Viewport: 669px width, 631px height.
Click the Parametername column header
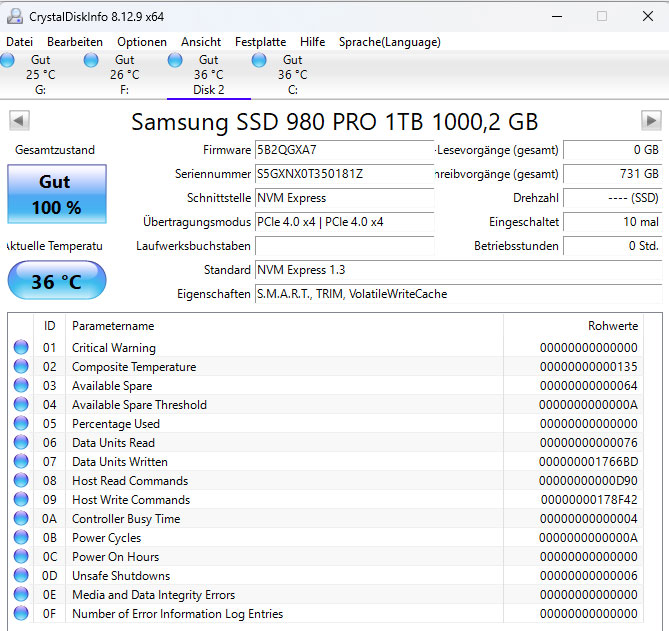point(284,326)
